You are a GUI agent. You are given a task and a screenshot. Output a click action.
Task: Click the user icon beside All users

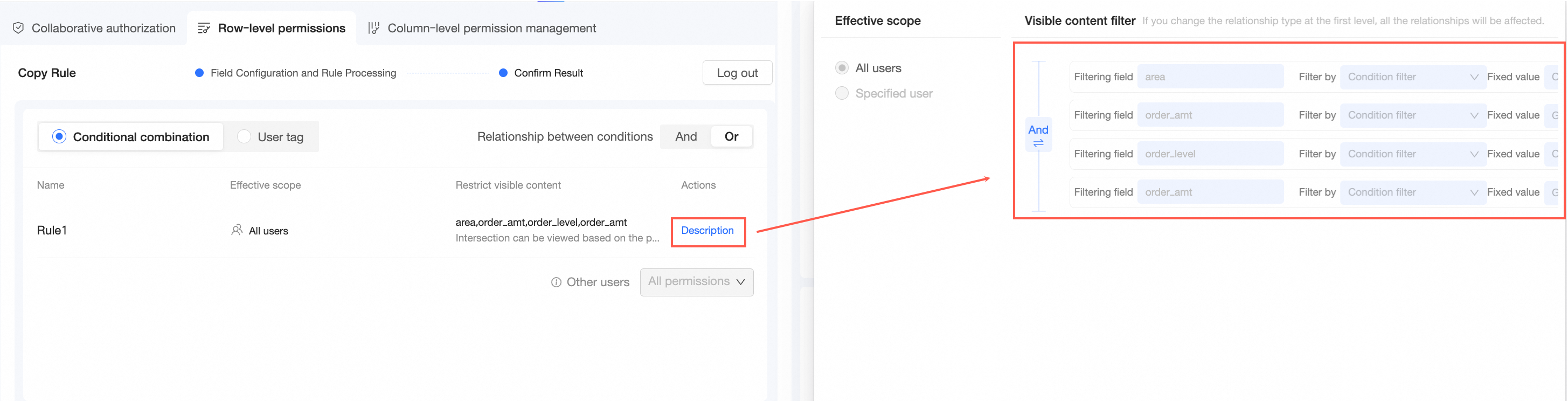(x=237, y=230)
